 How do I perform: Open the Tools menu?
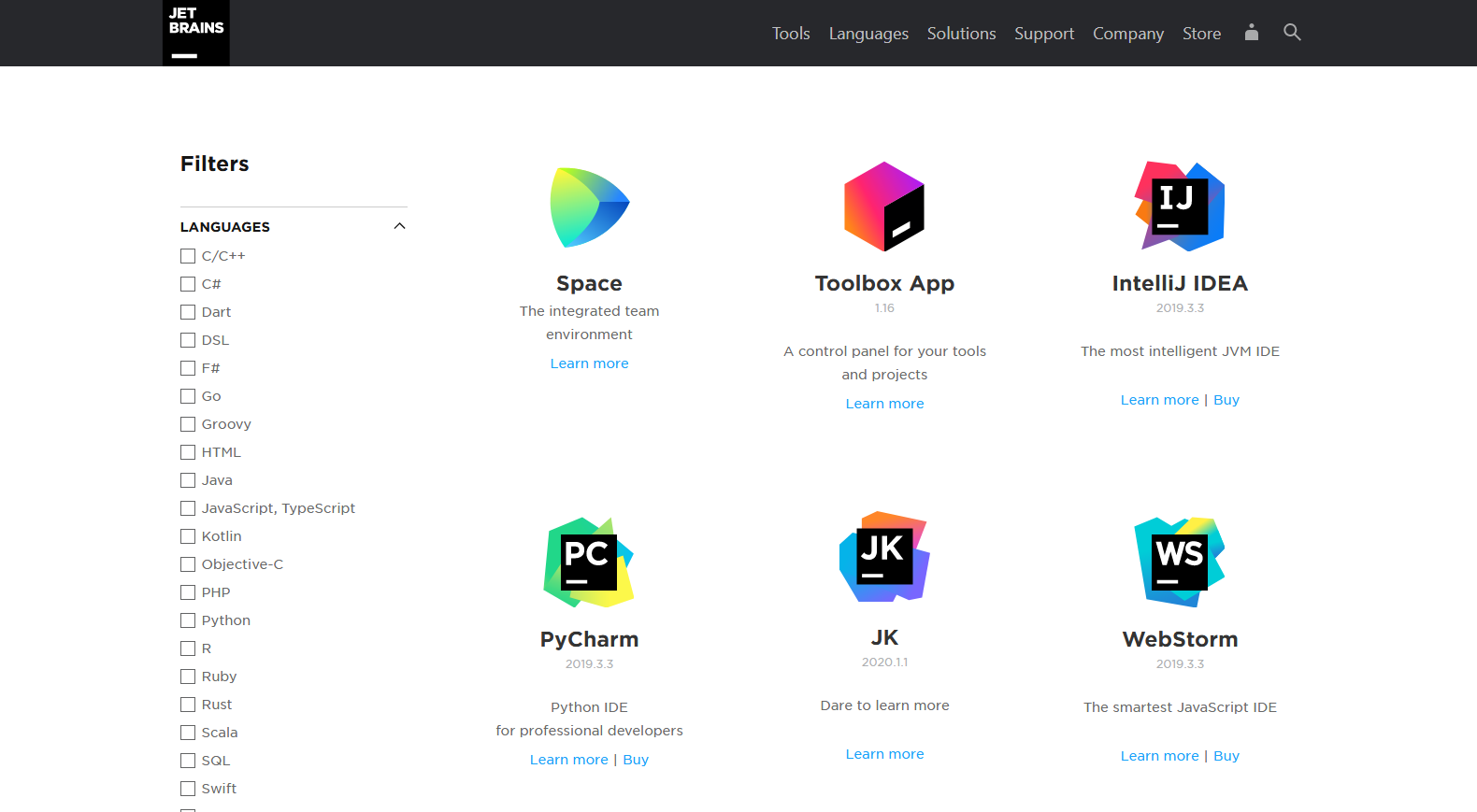click(791, 34)
